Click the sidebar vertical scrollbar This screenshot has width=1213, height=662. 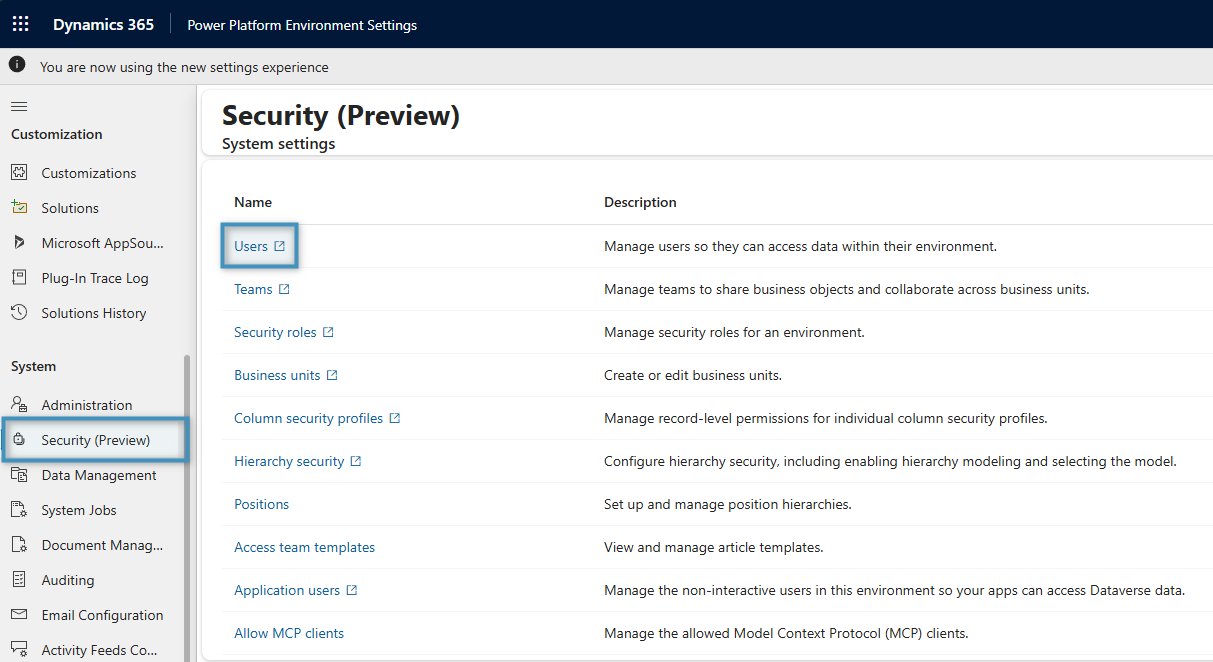click(x=189, y=500)
